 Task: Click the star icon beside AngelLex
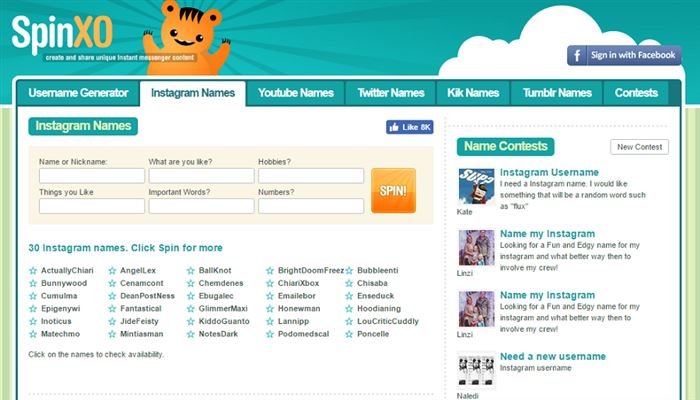click(x=112, y=271)
